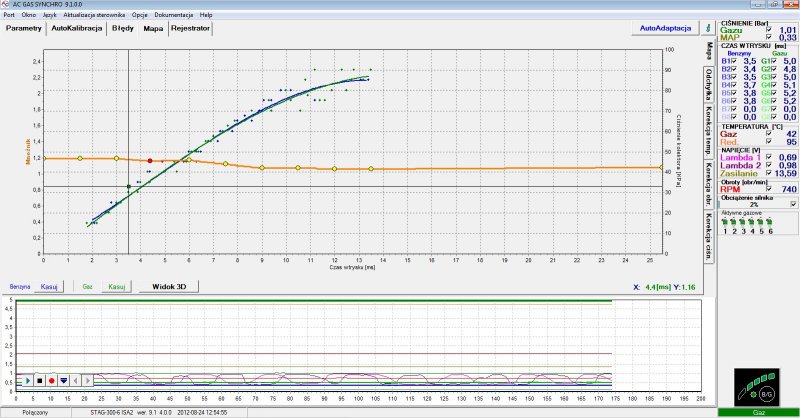The height and width of the screenshot is (418, 800).
Task: Start oscilloscope playback with play icon
Action: pyautogui.click(x=28, y=381)
